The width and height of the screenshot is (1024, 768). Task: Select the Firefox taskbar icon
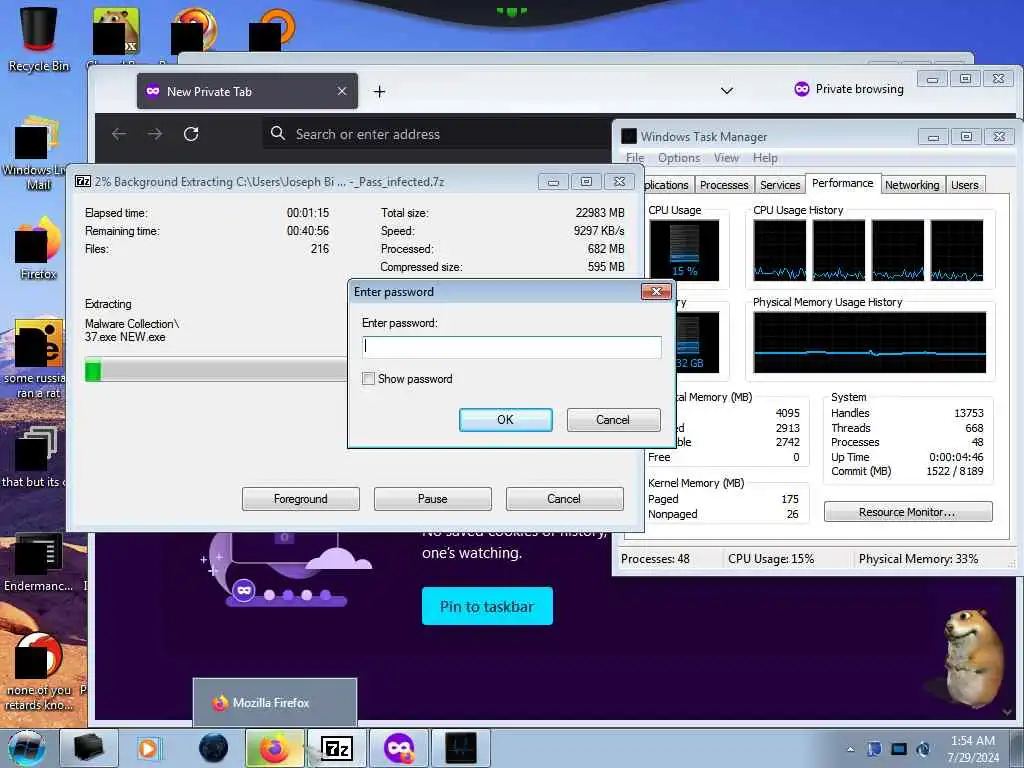point(274,748)
